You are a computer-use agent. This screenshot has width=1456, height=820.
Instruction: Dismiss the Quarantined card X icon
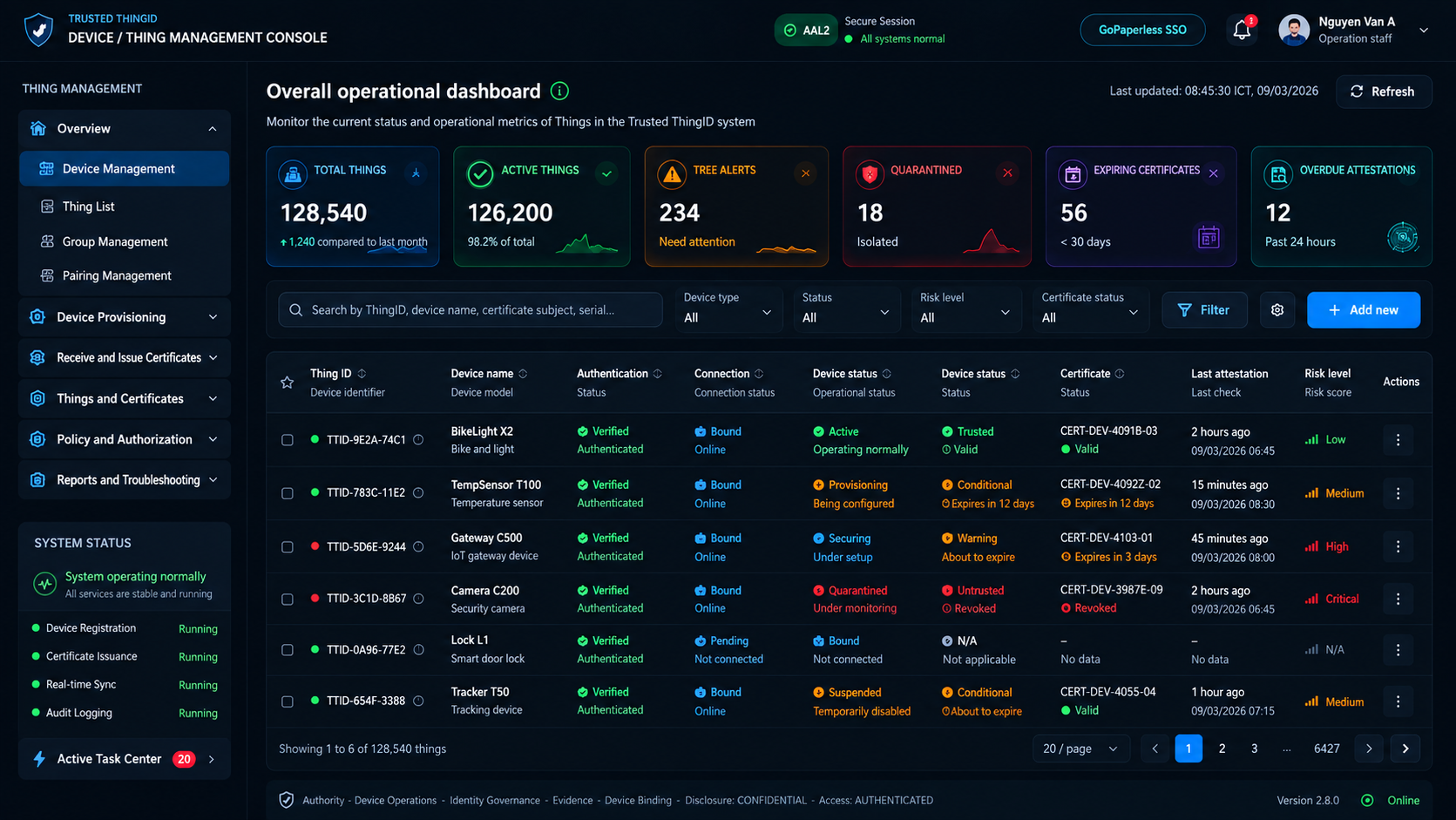pos(1007,173)
